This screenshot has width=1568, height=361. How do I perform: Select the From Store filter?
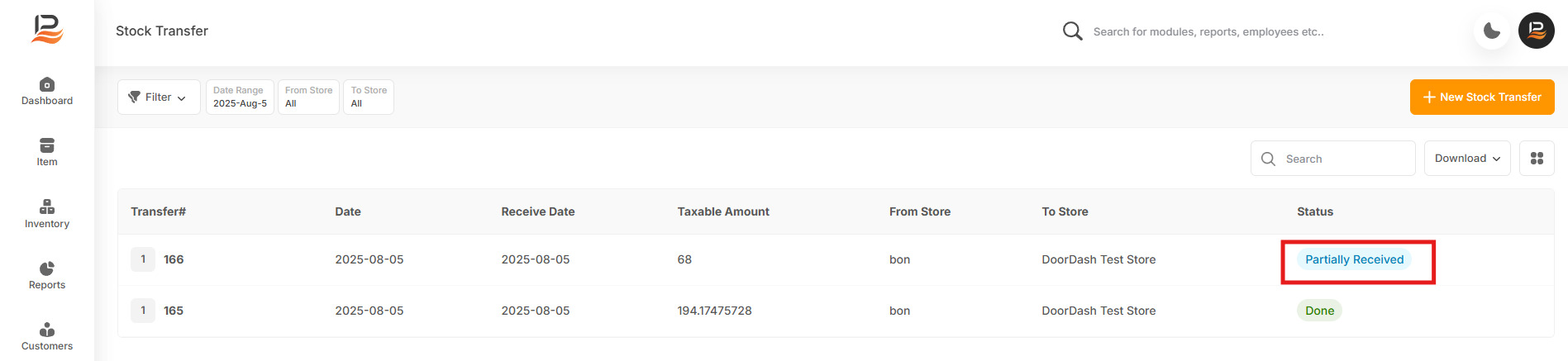(x=308, y=97)
